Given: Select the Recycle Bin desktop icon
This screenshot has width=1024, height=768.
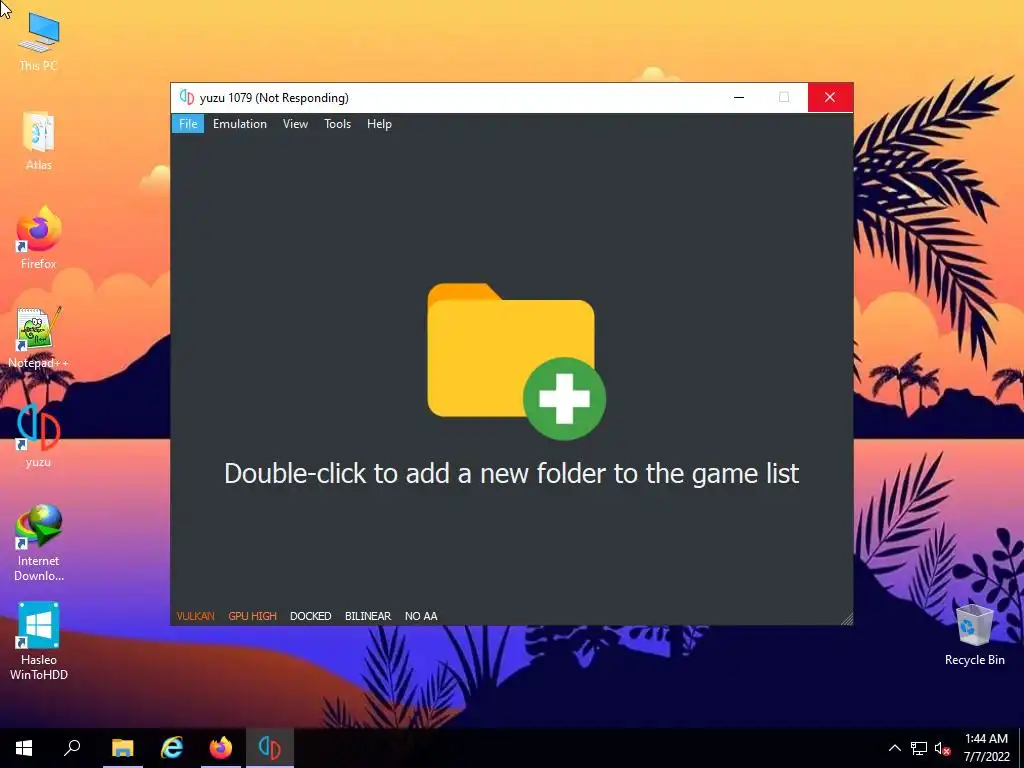Looking at the screenshot, I should coord(974,635).
